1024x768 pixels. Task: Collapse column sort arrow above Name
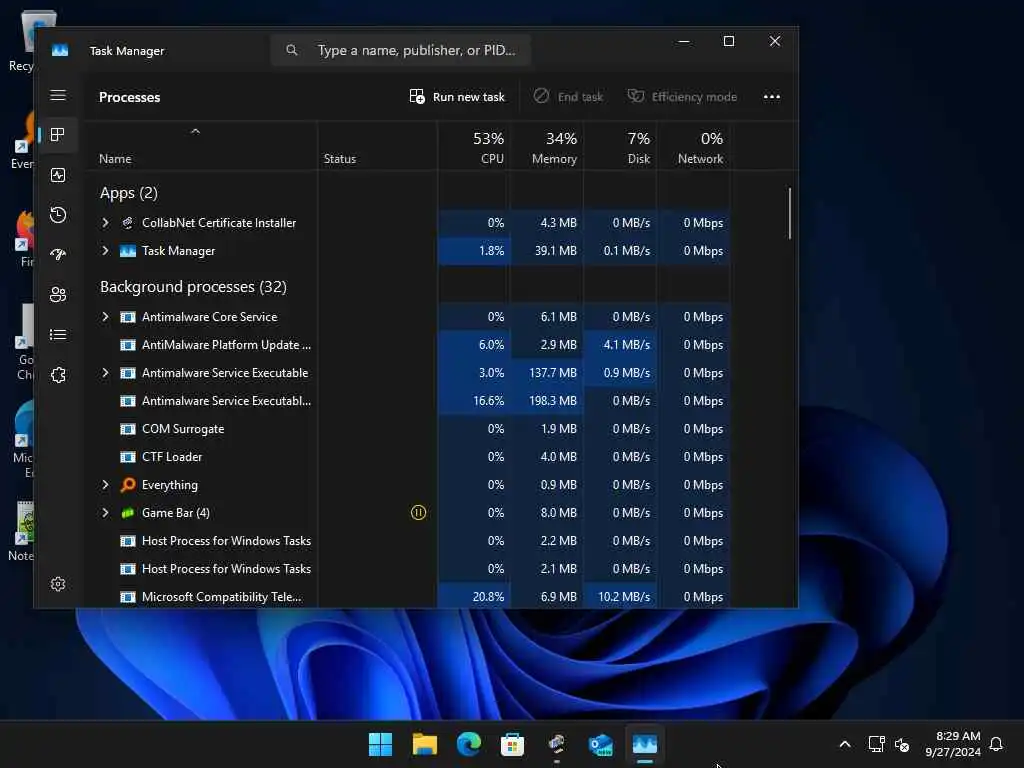tap(195, 132)
